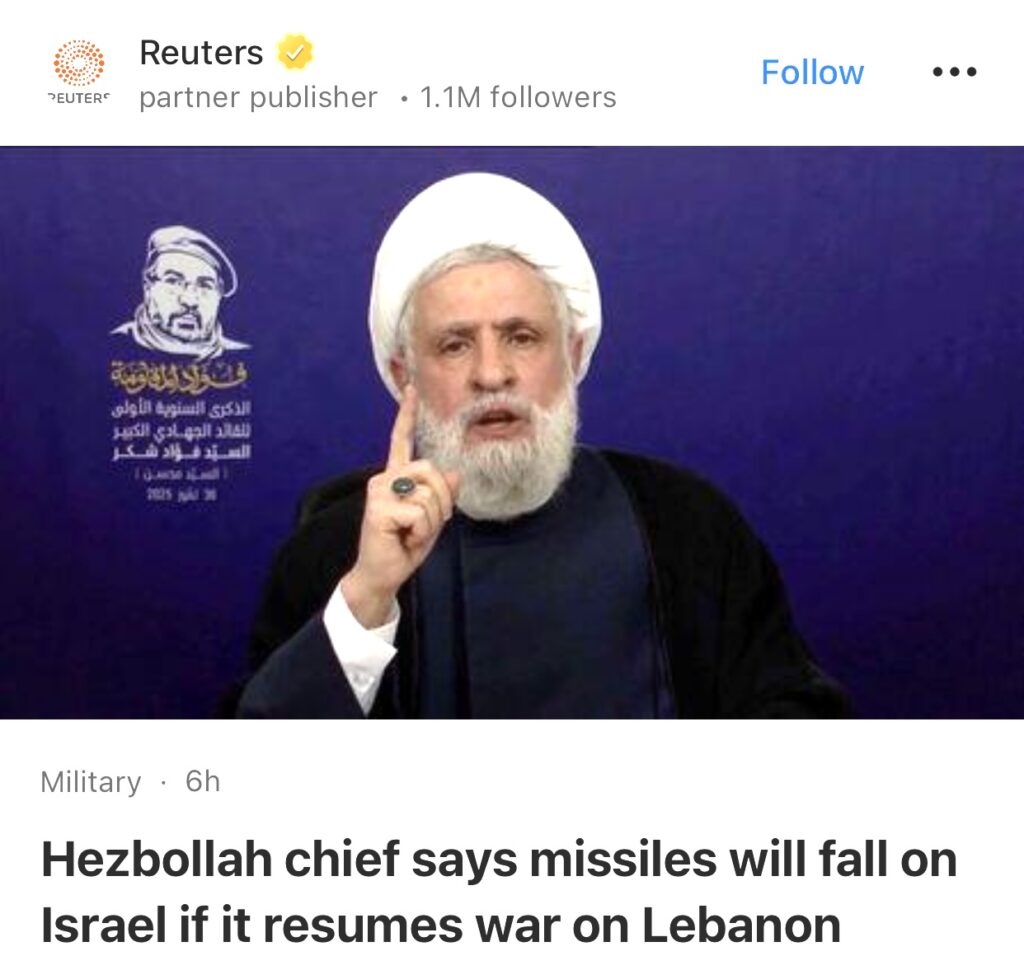Click the REUTERS wordmark under the logo
The width and height of the screenshot is (1024, 970).
tap(78, 98)
